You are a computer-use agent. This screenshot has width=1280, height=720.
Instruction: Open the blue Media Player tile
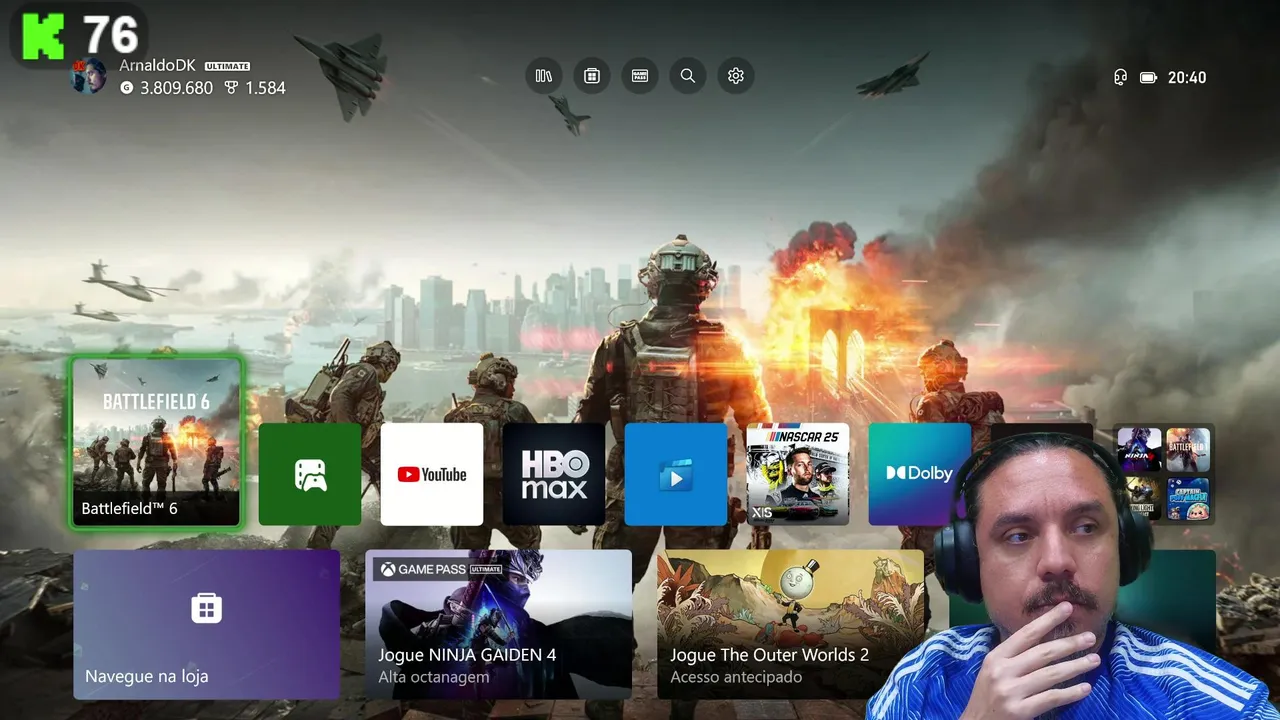676,474
